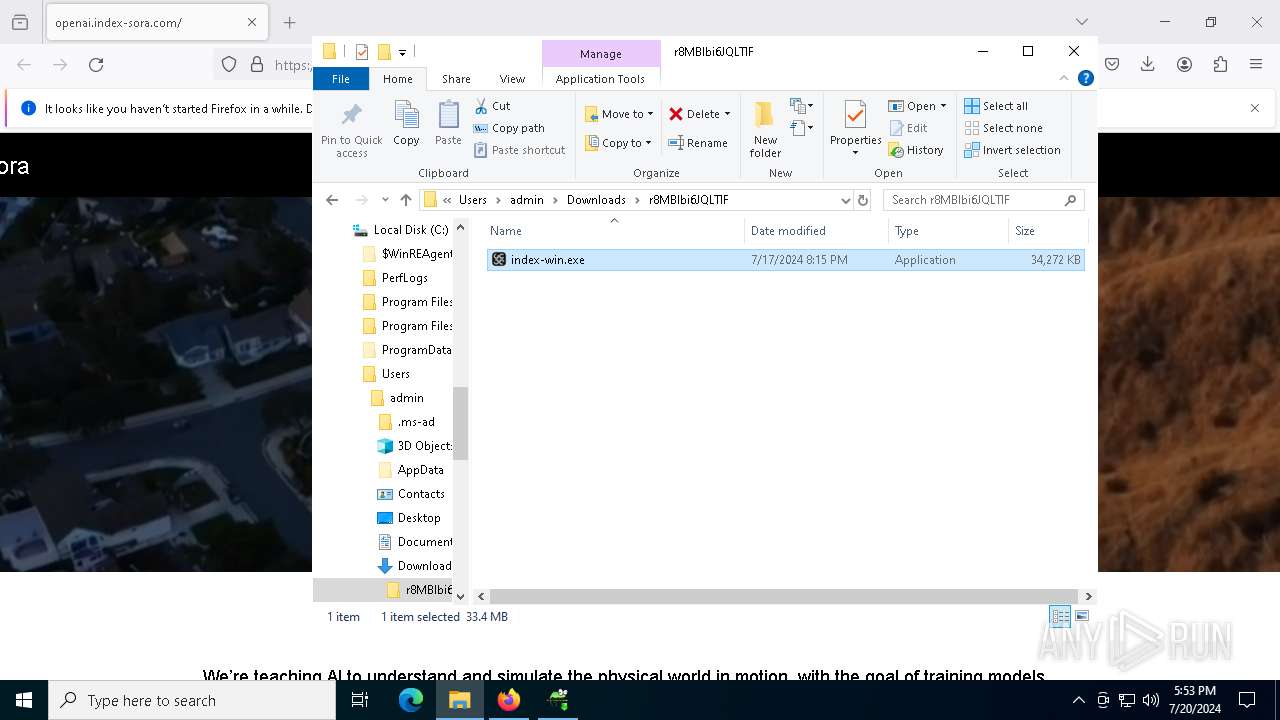The image size is (1280, 720).
Task: Open Copy to dropdown
Action: [x=619, y=143]
